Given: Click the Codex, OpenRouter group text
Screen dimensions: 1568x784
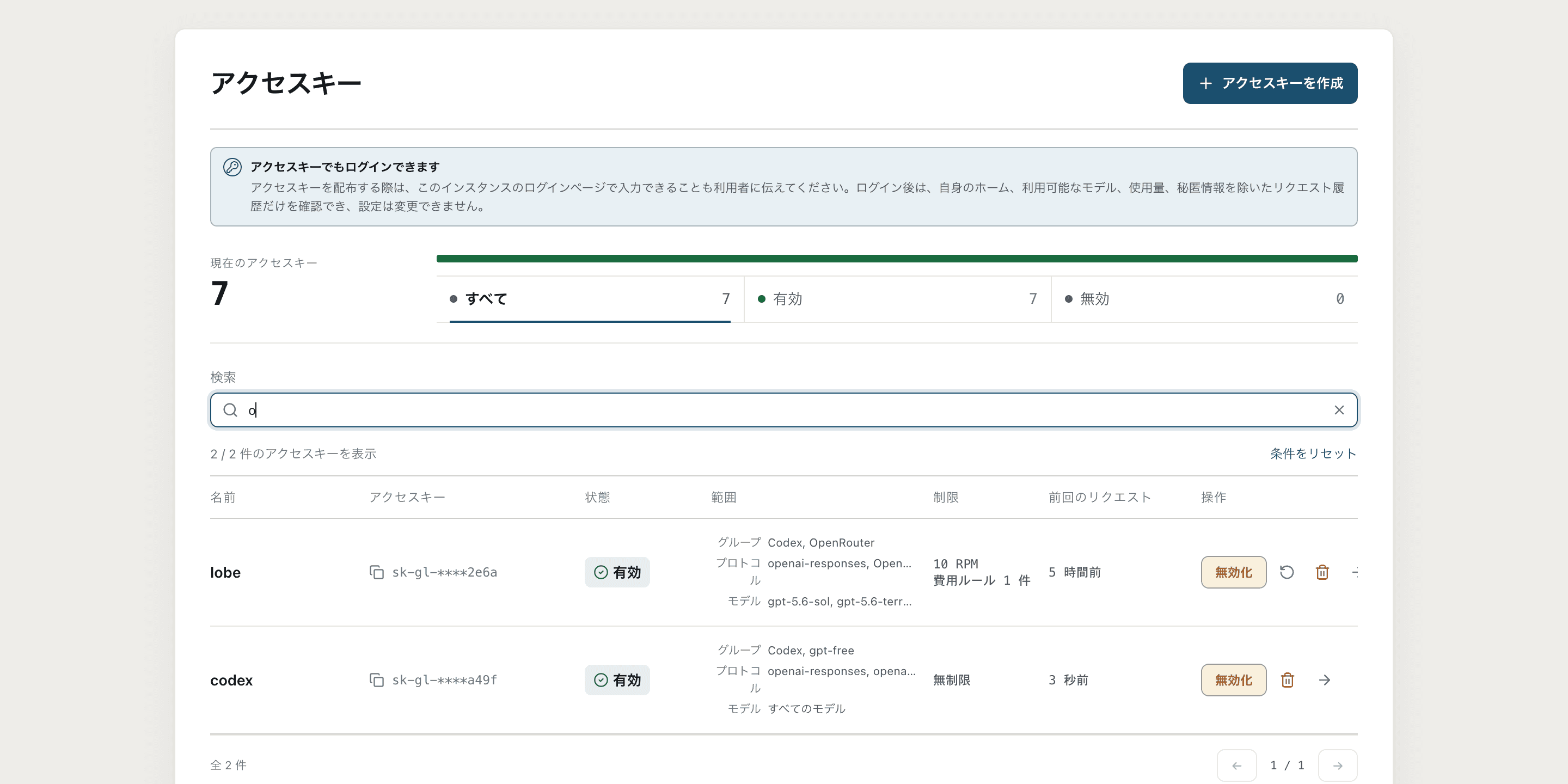Looking at the screenshot, I should point(821,542).
